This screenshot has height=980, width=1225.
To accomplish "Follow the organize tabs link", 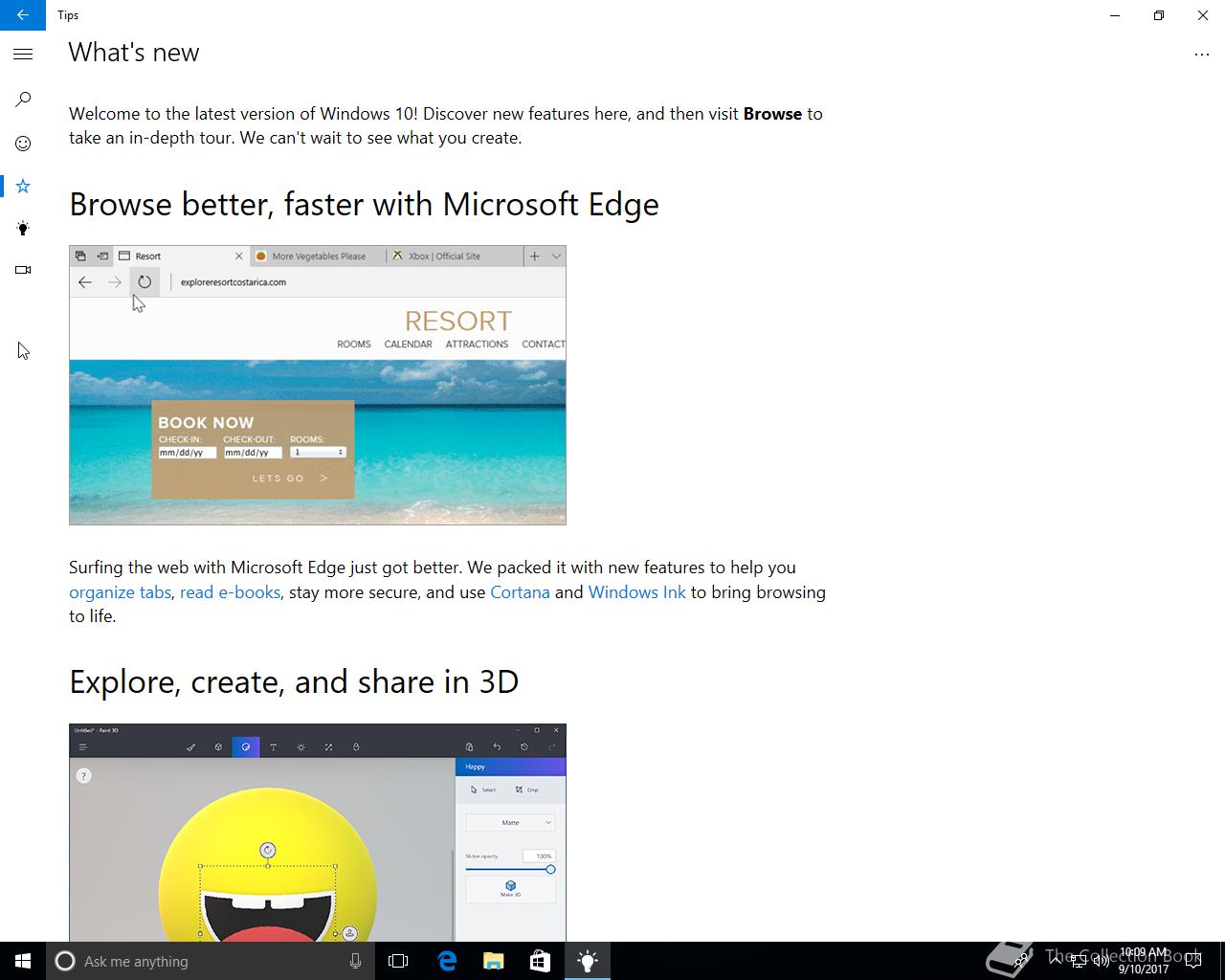I will click(x=120, y=592).
